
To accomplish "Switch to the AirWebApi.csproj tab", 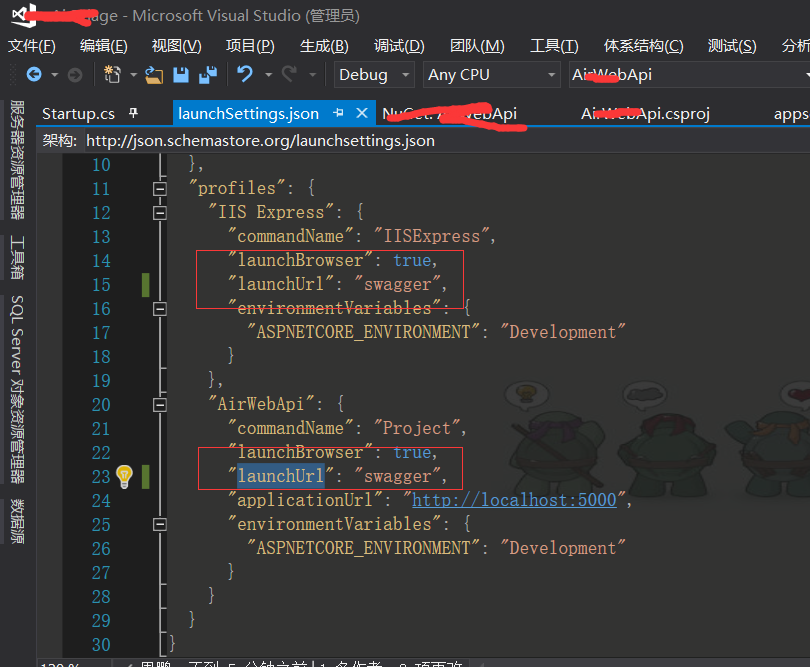I will pyautogui.click(x=645, y=114).
